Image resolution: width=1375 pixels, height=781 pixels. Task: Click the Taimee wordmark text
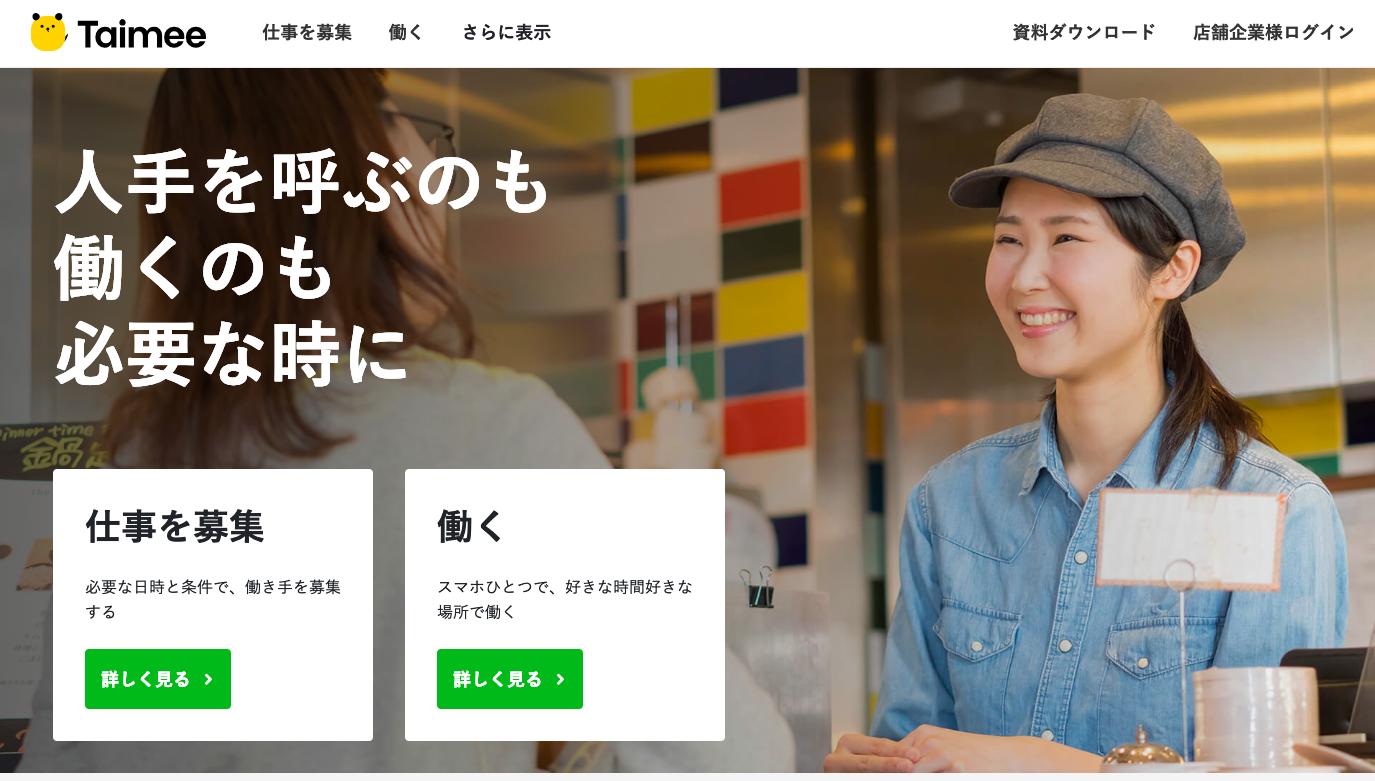point(142,35)
